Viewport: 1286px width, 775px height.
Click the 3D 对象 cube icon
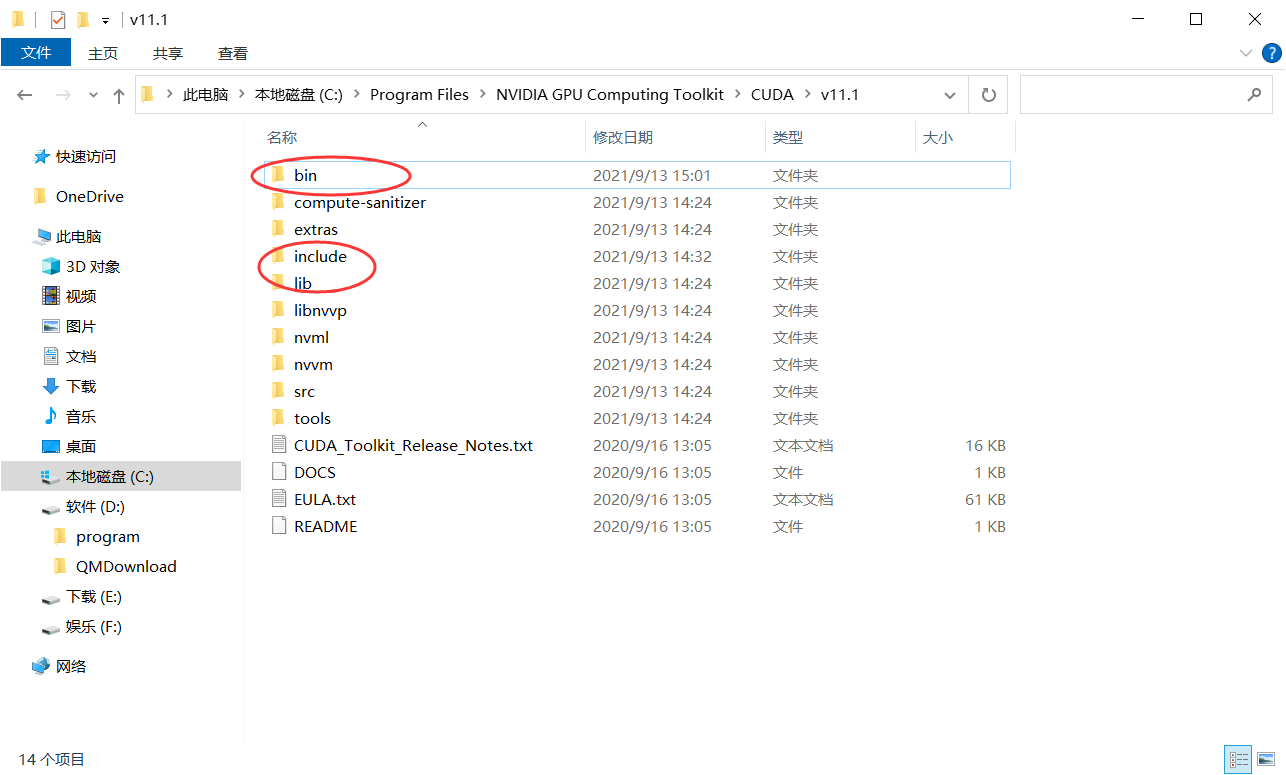click(x=51, y=266)
